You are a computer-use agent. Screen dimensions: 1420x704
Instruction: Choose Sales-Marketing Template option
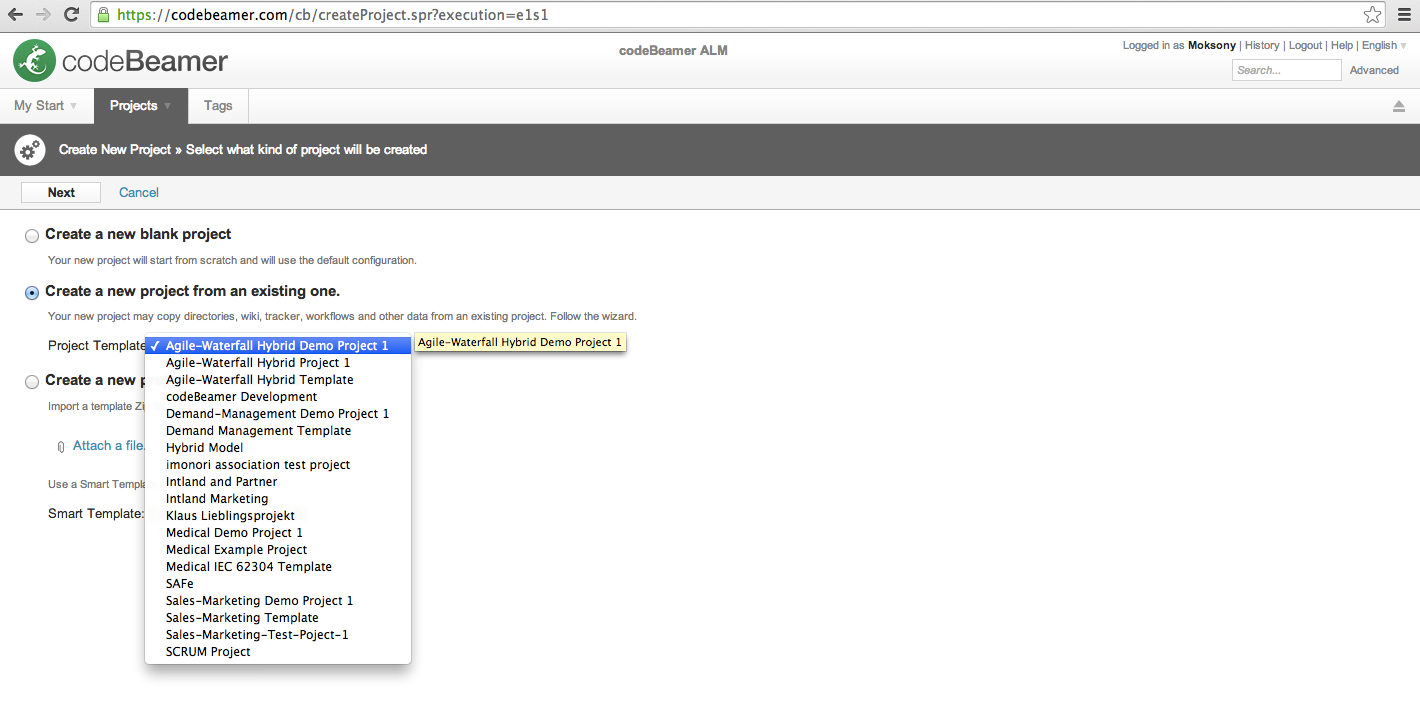[278, 618]
